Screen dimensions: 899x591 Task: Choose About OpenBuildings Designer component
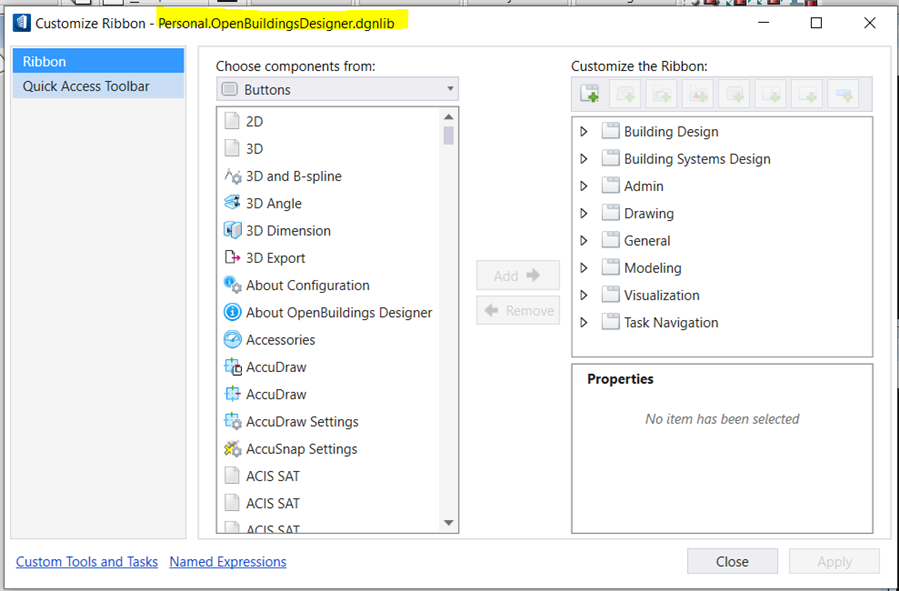point(328,312)
